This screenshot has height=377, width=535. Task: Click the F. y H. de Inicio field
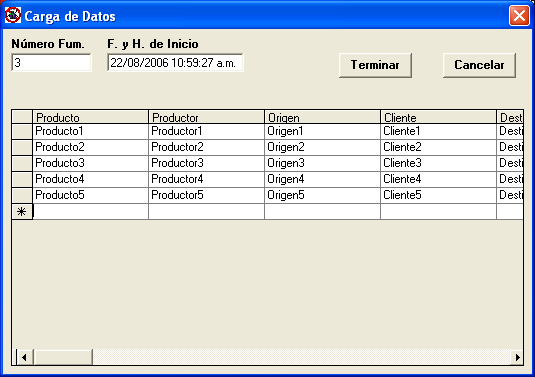[x=175, y=62]
